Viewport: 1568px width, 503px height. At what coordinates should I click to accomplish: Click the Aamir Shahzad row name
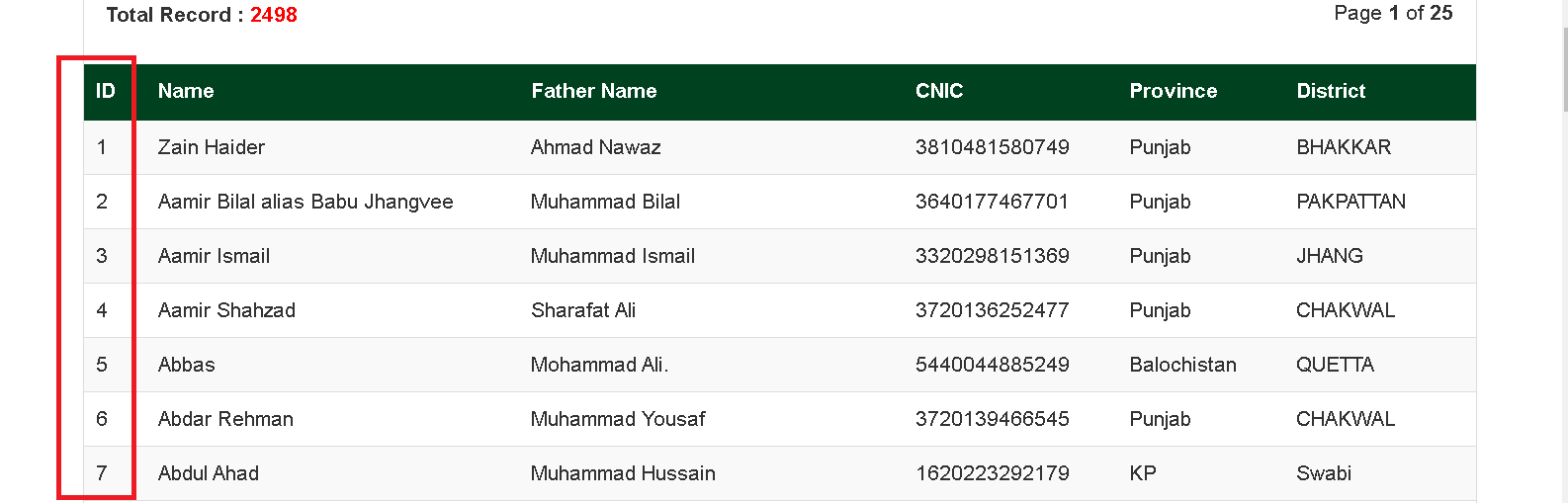pos(226,310)
